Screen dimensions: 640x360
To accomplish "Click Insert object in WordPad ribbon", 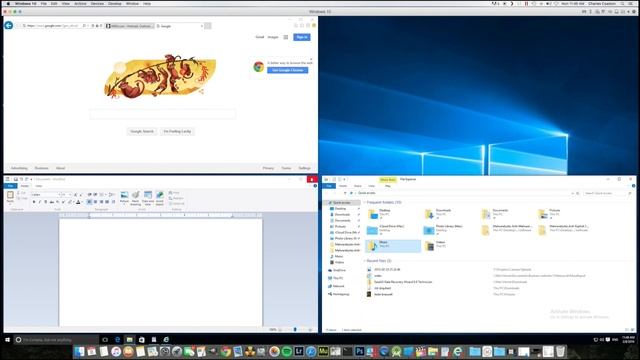I will coord(160,198).
